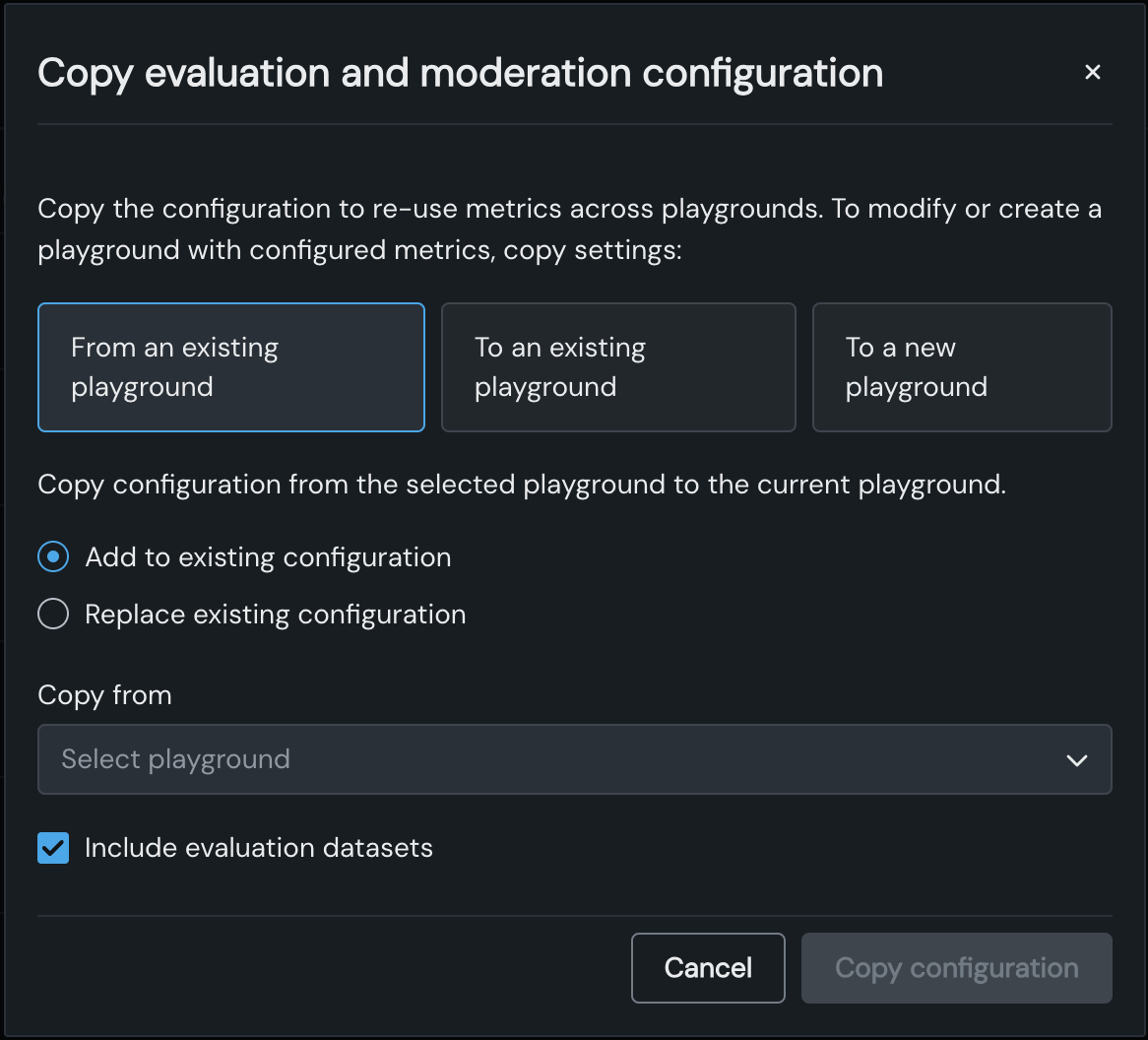The width and height of the screenshot is (1148, 1040).
Task: Click the intro paragraph about re-using metrics
Action: pyautogui.click(x=569, y=229)
